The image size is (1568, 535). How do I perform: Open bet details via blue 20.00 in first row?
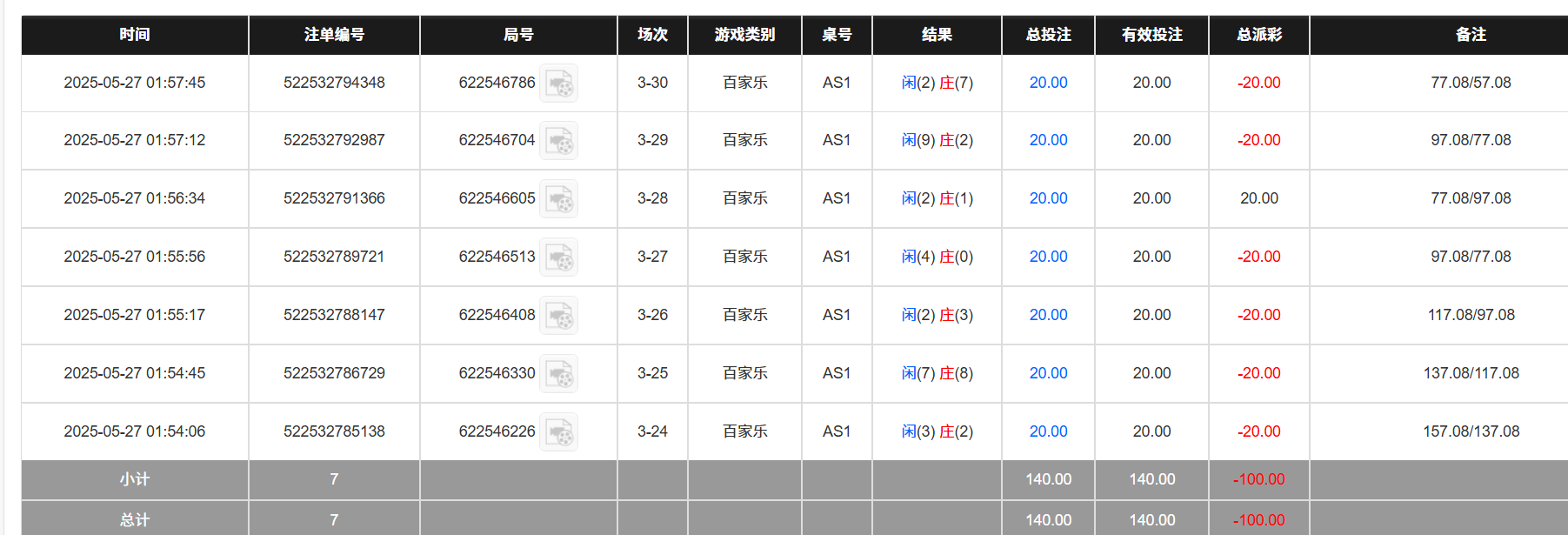(x=1047, y=83)
